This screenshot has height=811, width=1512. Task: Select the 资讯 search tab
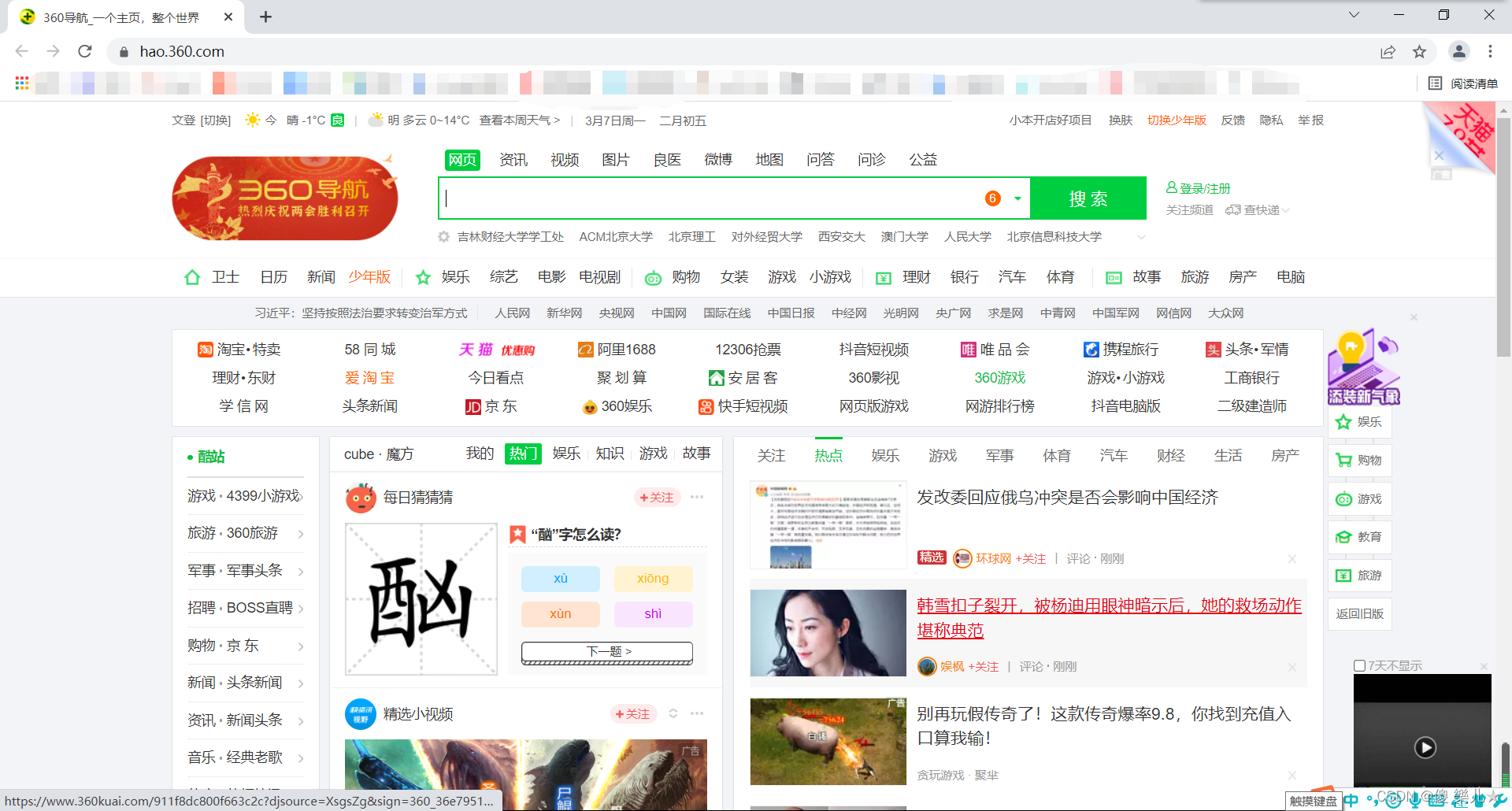pyautogui.click(x=513, y=160)
